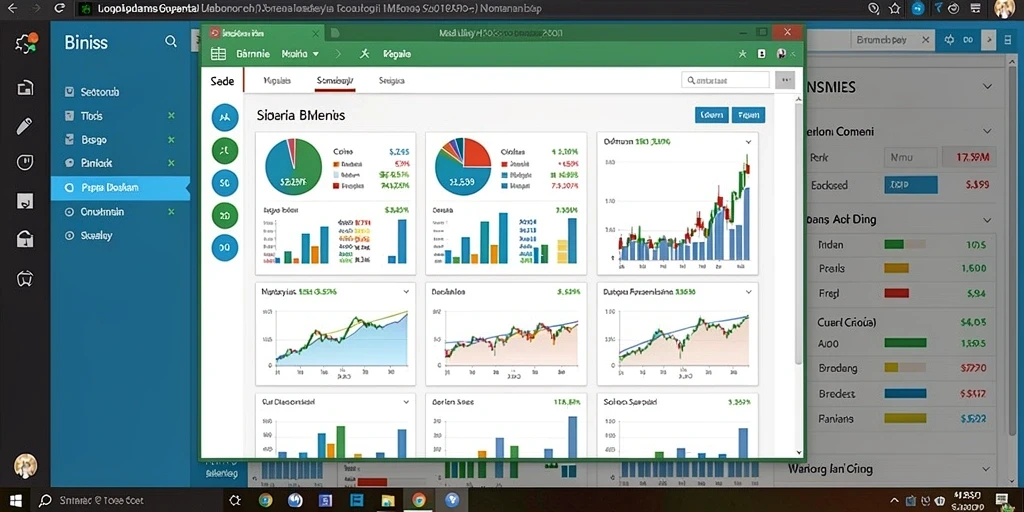Open the Maiha dropdown in green toolbar

click(x=300, y=54)
